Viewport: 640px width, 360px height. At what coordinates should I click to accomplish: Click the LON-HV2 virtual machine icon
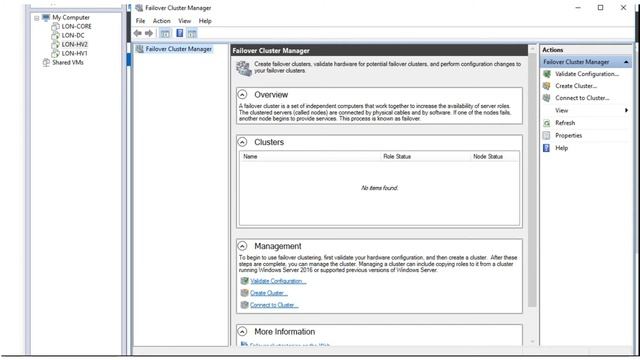point(56,44)
